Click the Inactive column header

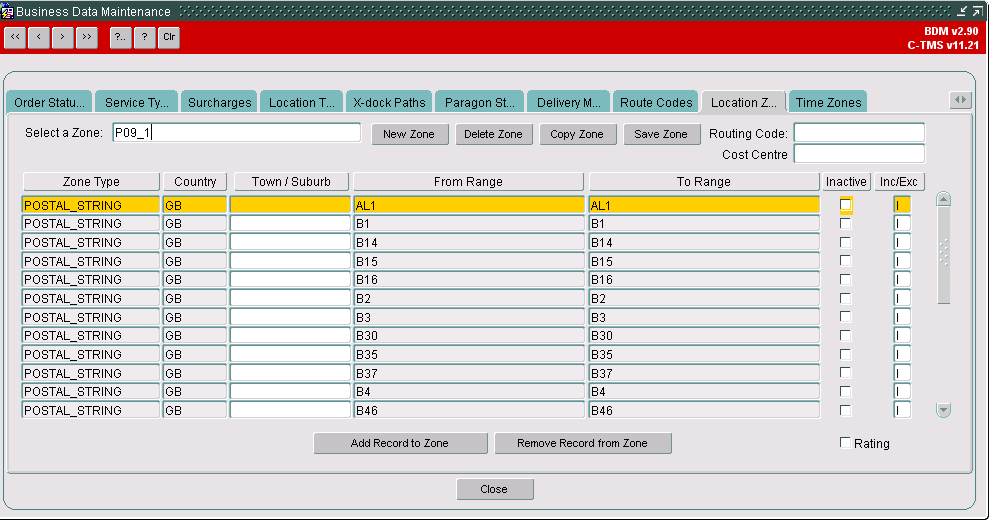(x=846, y=182)
